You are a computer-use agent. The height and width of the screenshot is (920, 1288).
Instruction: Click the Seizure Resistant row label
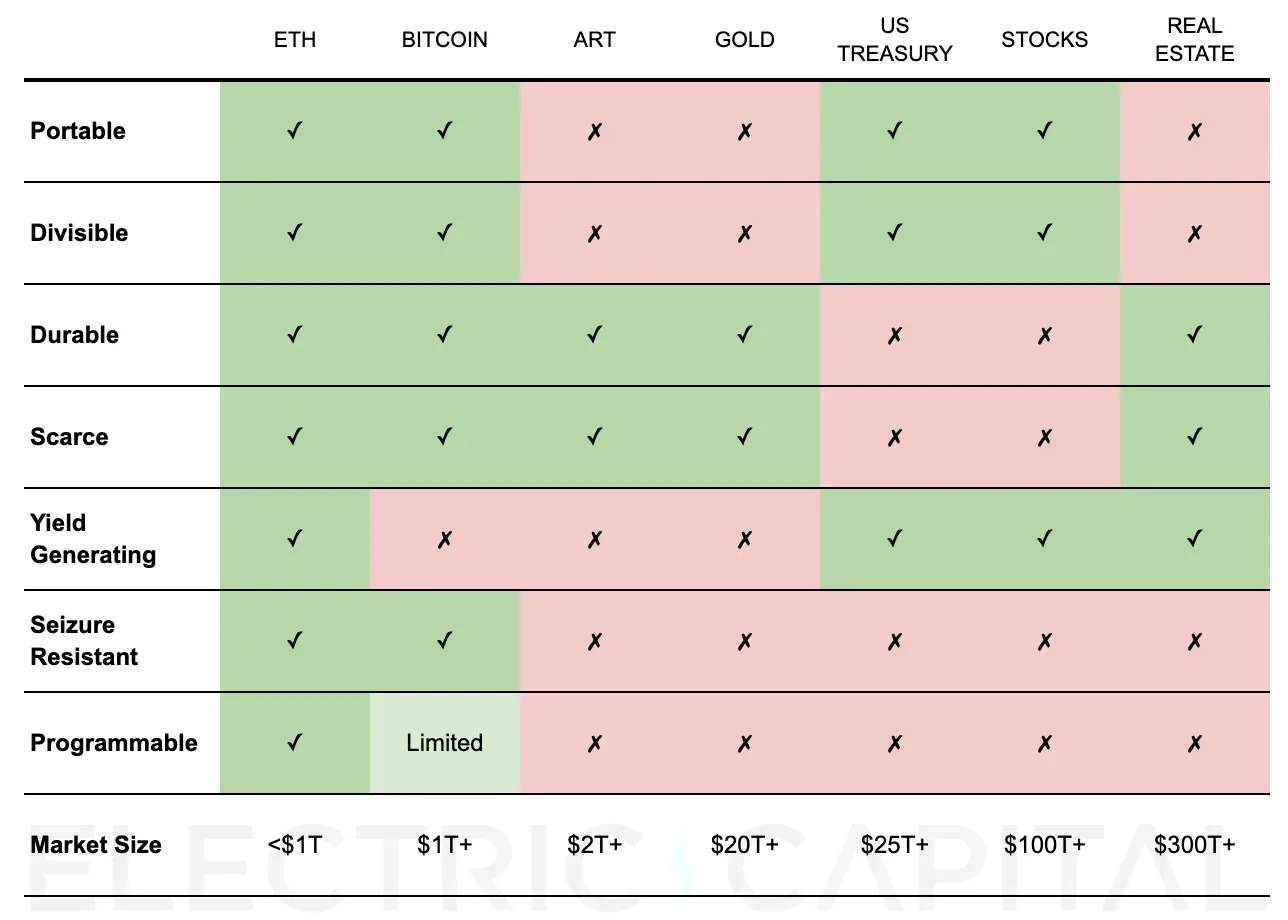coord(84,641)
